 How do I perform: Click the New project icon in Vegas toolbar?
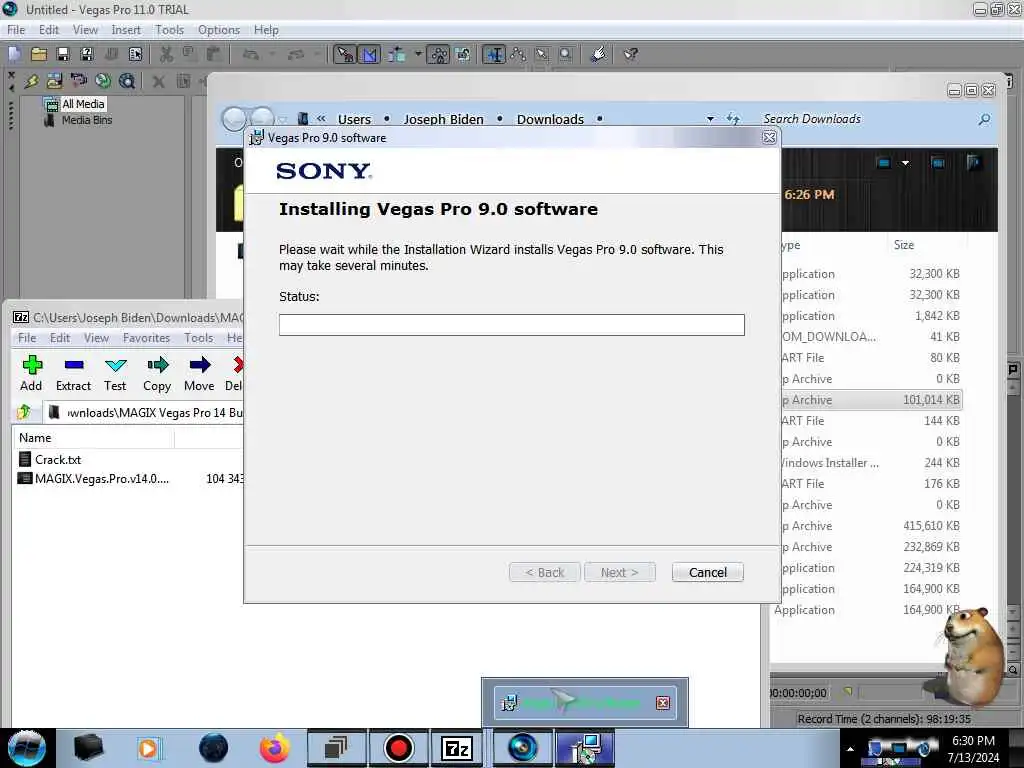tap(14, 54)
